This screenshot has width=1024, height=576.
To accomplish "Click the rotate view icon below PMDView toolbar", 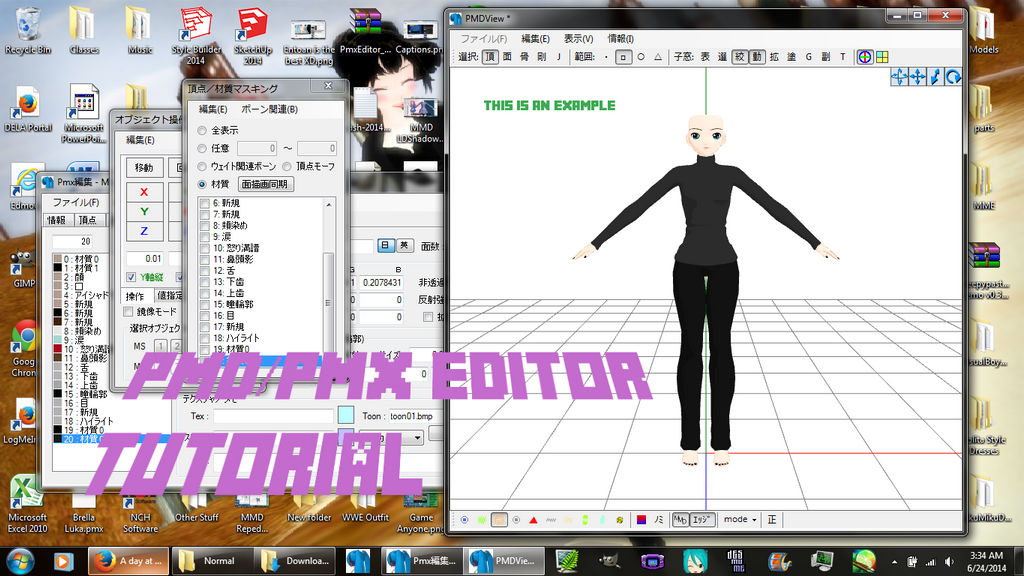I will coord(953,77).
